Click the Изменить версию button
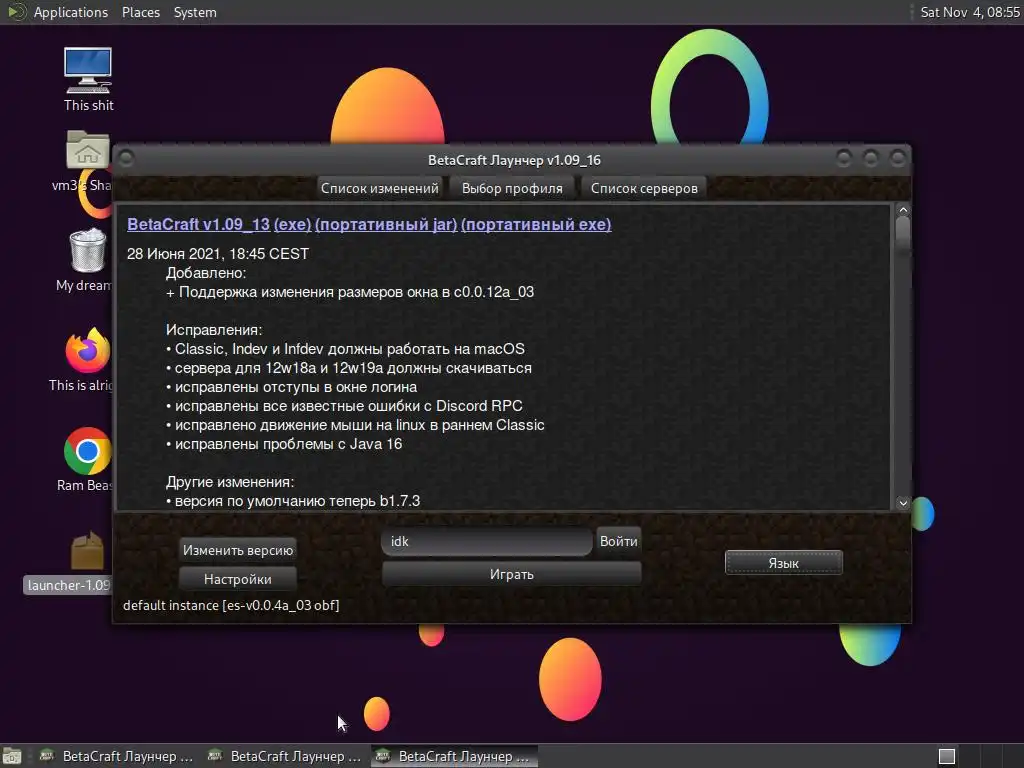 (x=238, y=550)
